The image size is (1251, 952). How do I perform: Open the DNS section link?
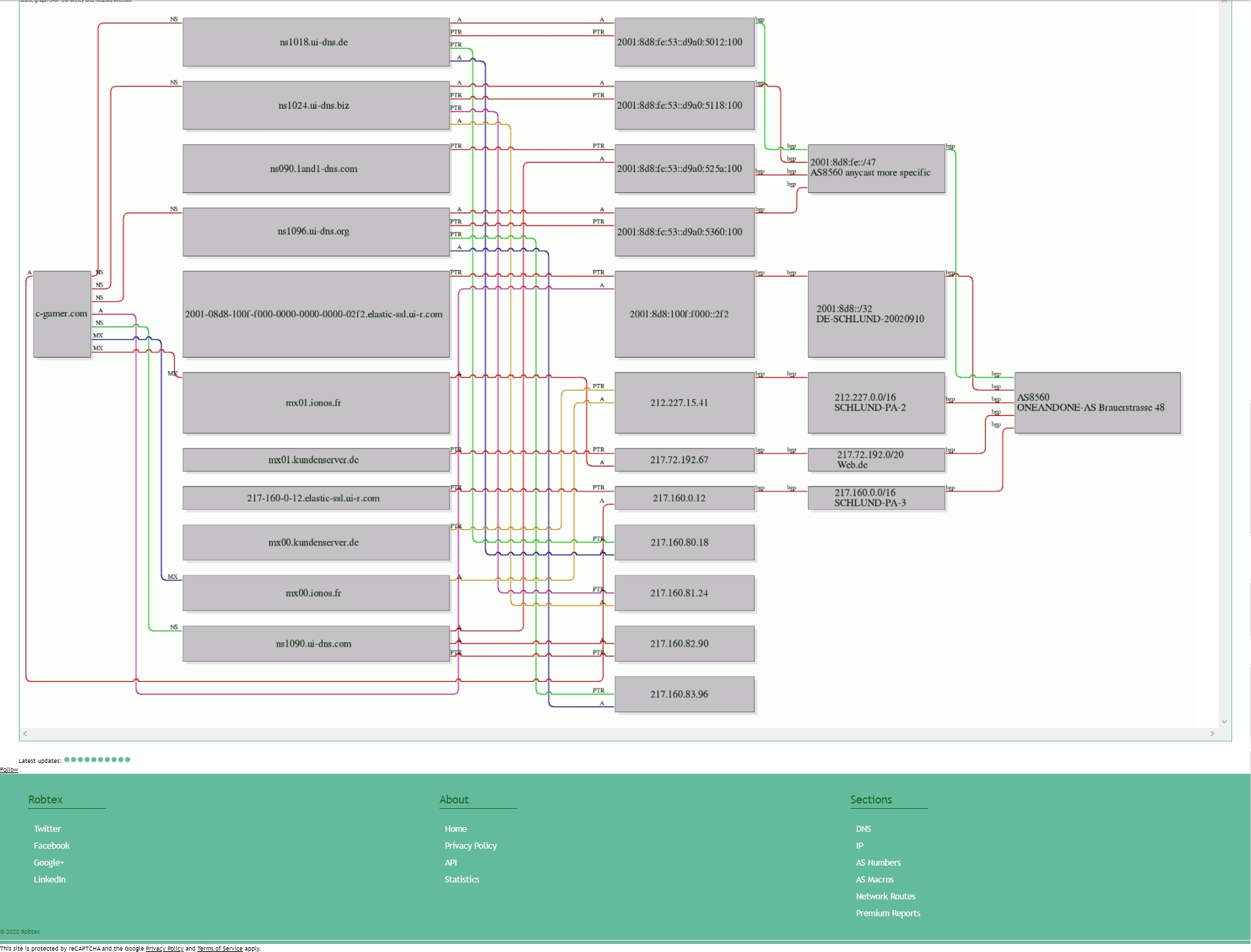(x=863, y=828)
